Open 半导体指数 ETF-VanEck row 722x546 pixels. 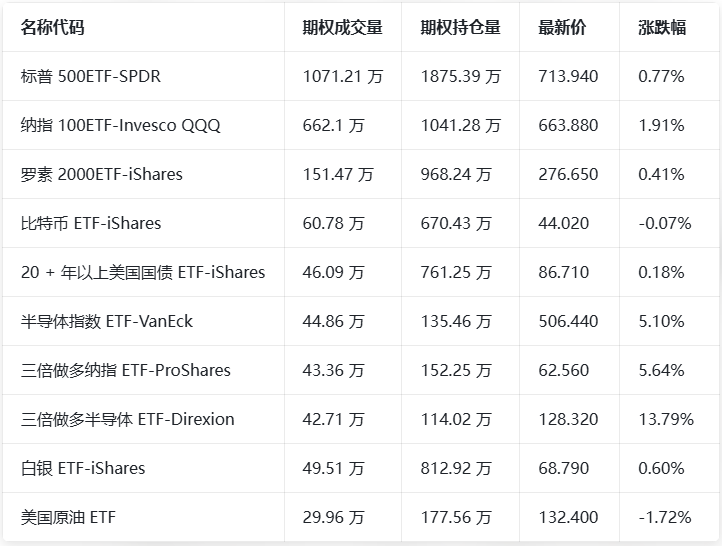[x=106, y=321]
